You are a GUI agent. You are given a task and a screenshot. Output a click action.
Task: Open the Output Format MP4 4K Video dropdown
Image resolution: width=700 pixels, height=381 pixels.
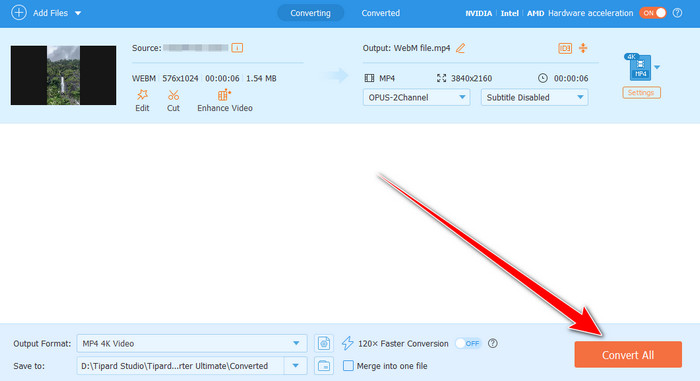point(192,343)
